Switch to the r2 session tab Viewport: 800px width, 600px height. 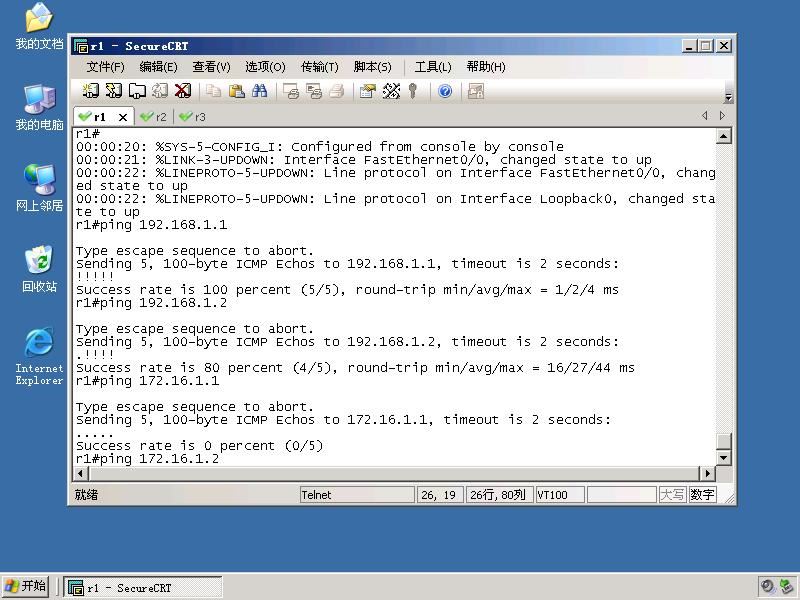pyautogui.click(x=154, y=117)
